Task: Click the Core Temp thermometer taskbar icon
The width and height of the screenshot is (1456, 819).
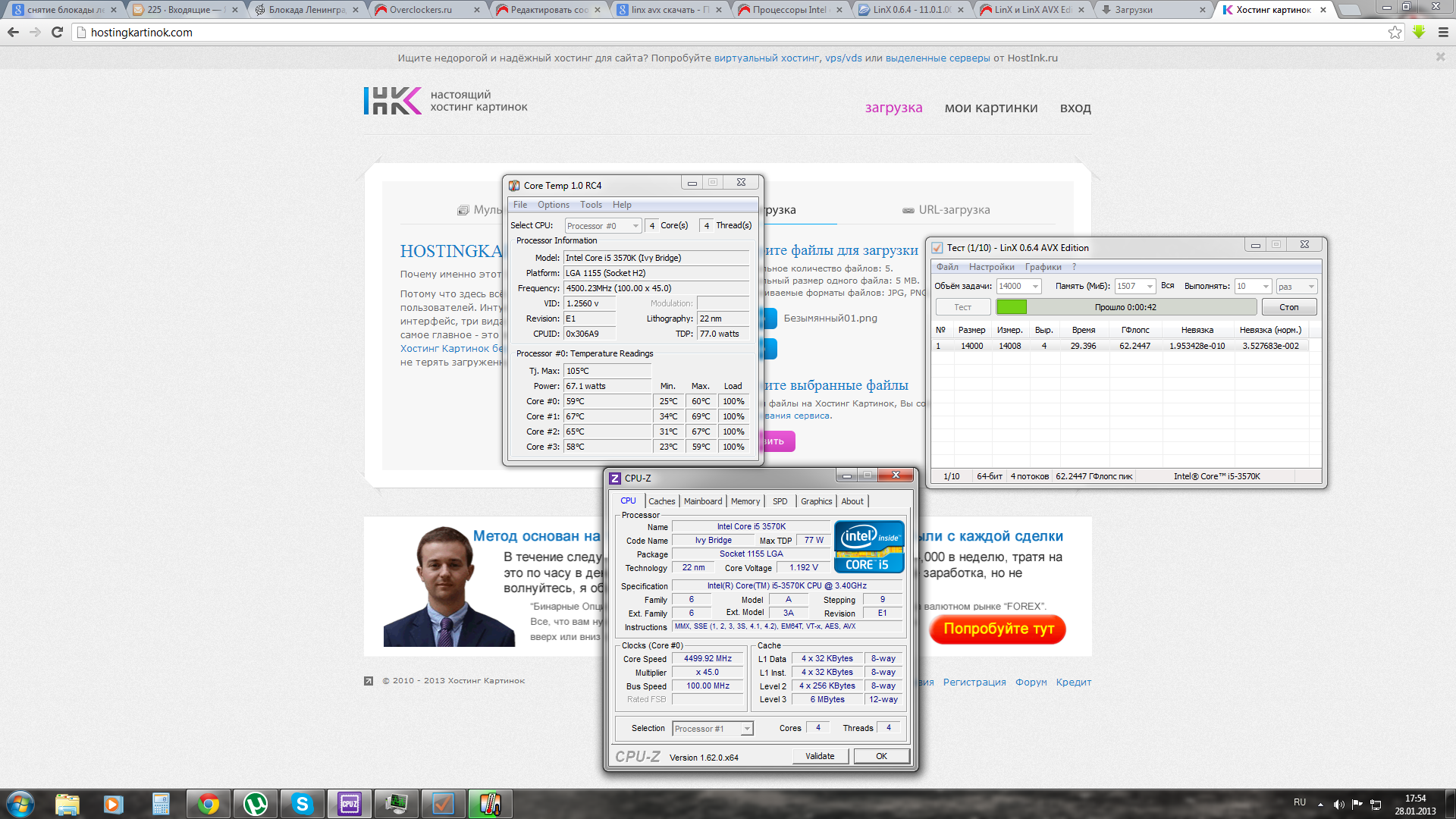Action: [x=490, y=804]
